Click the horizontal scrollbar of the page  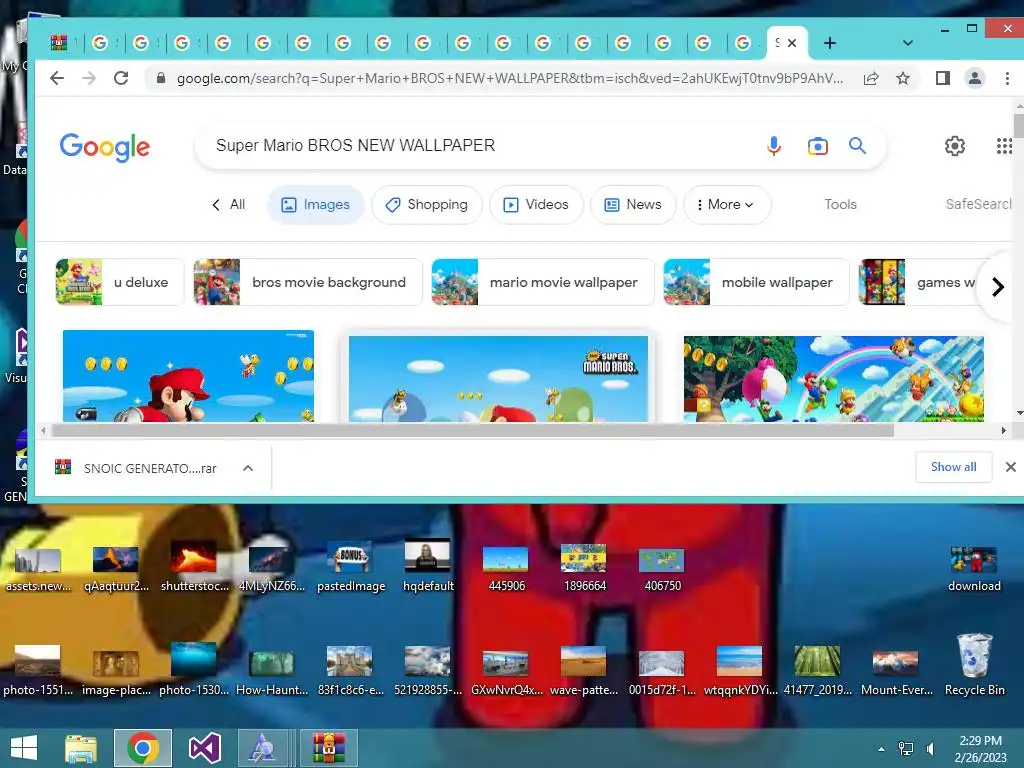pyautogui.click(x=472, y=430)
